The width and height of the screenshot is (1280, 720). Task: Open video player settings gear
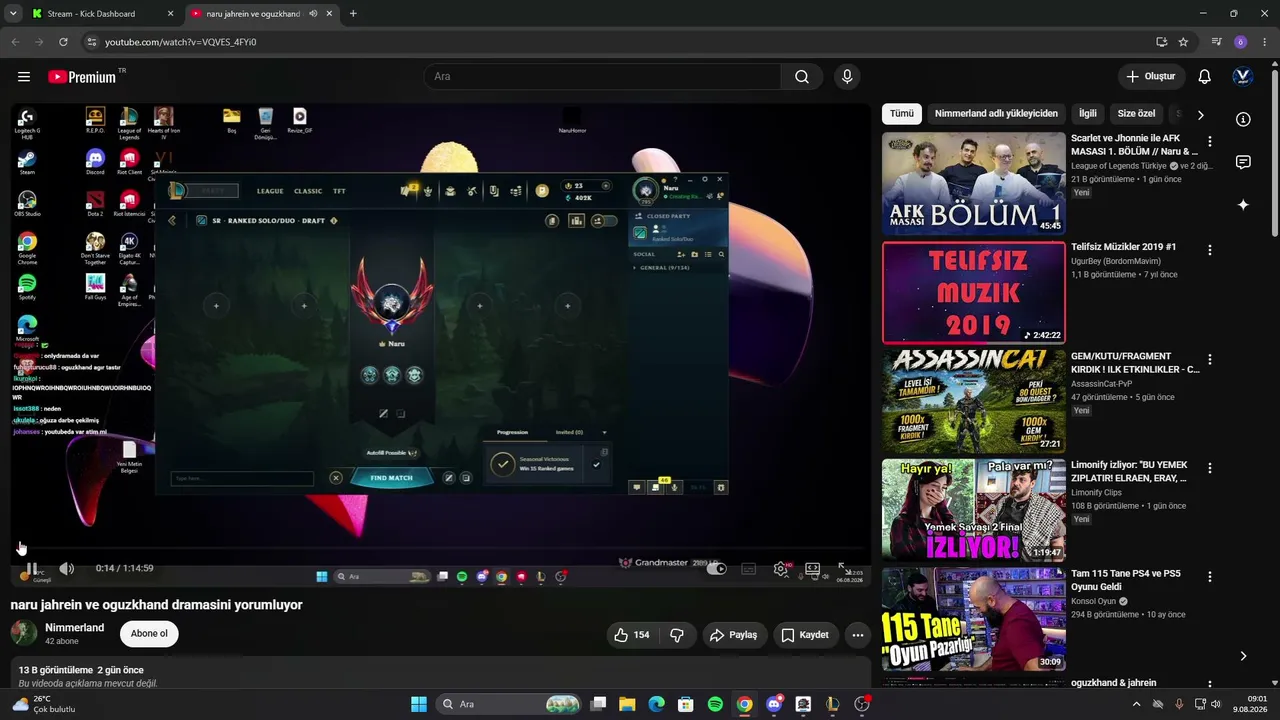click(x=781, y=569)
